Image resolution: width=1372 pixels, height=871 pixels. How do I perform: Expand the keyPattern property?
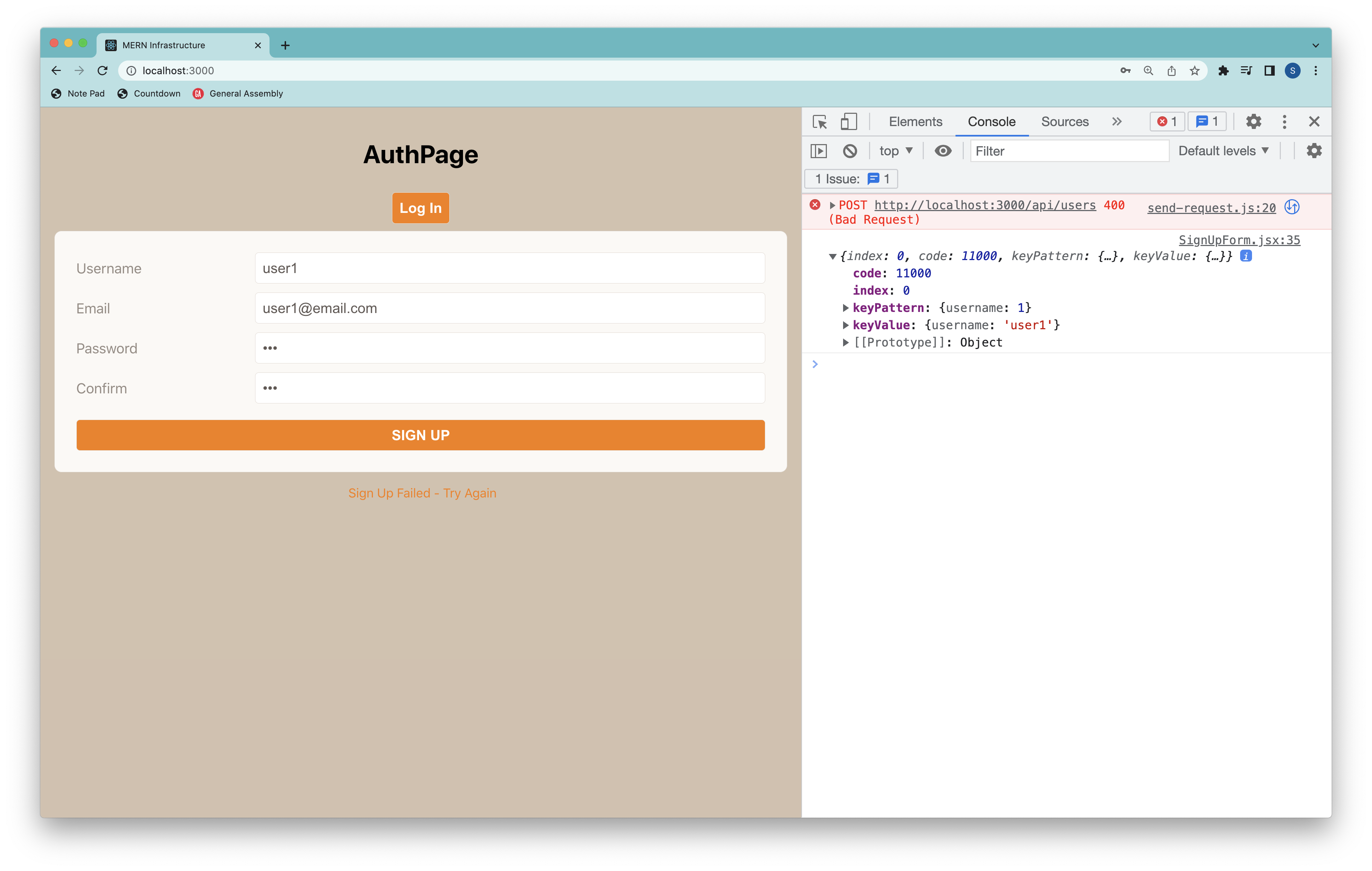(x=846, y=308)
